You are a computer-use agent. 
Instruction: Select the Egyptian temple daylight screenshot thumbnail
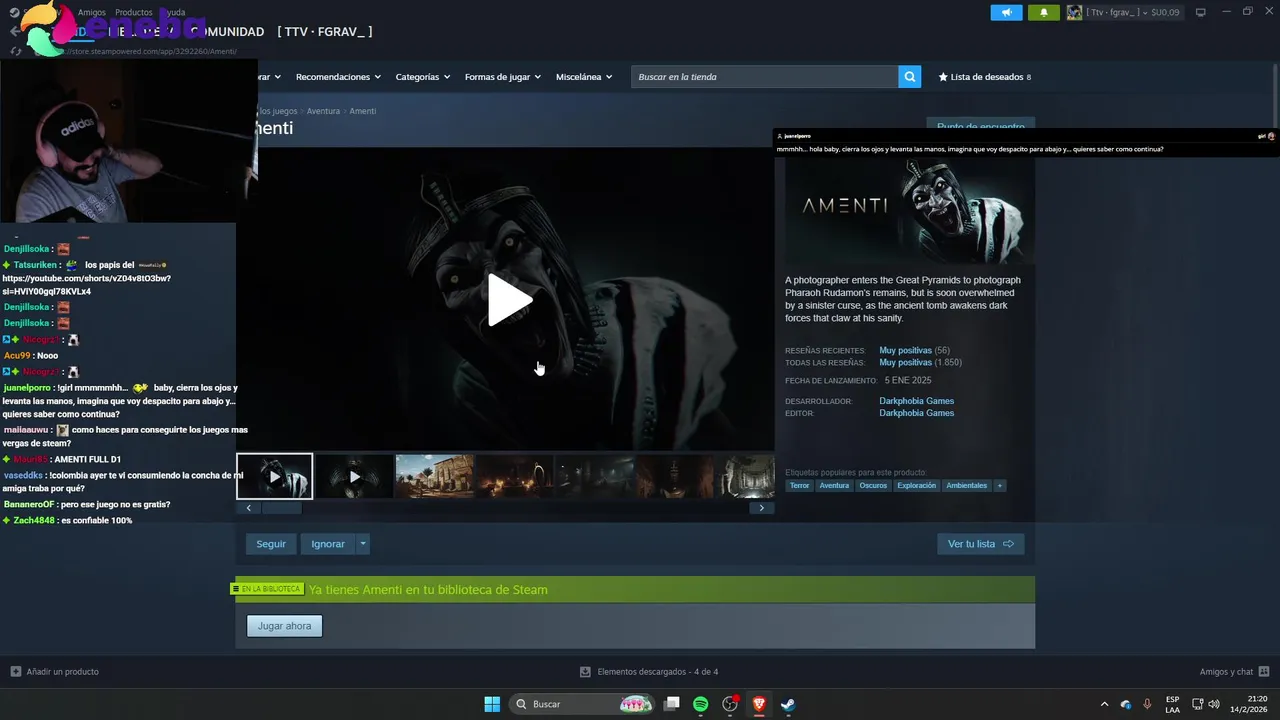(434, 477)
